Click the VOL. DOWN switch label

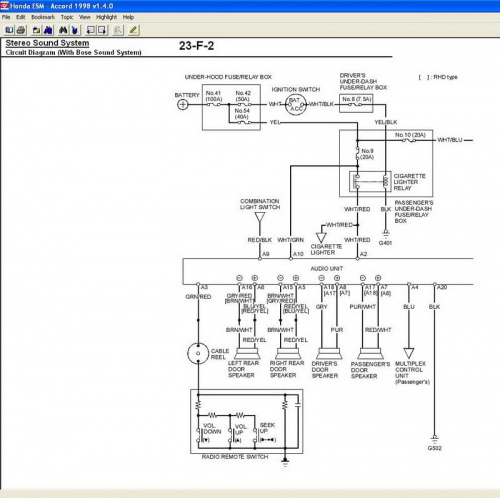point(212,429)
